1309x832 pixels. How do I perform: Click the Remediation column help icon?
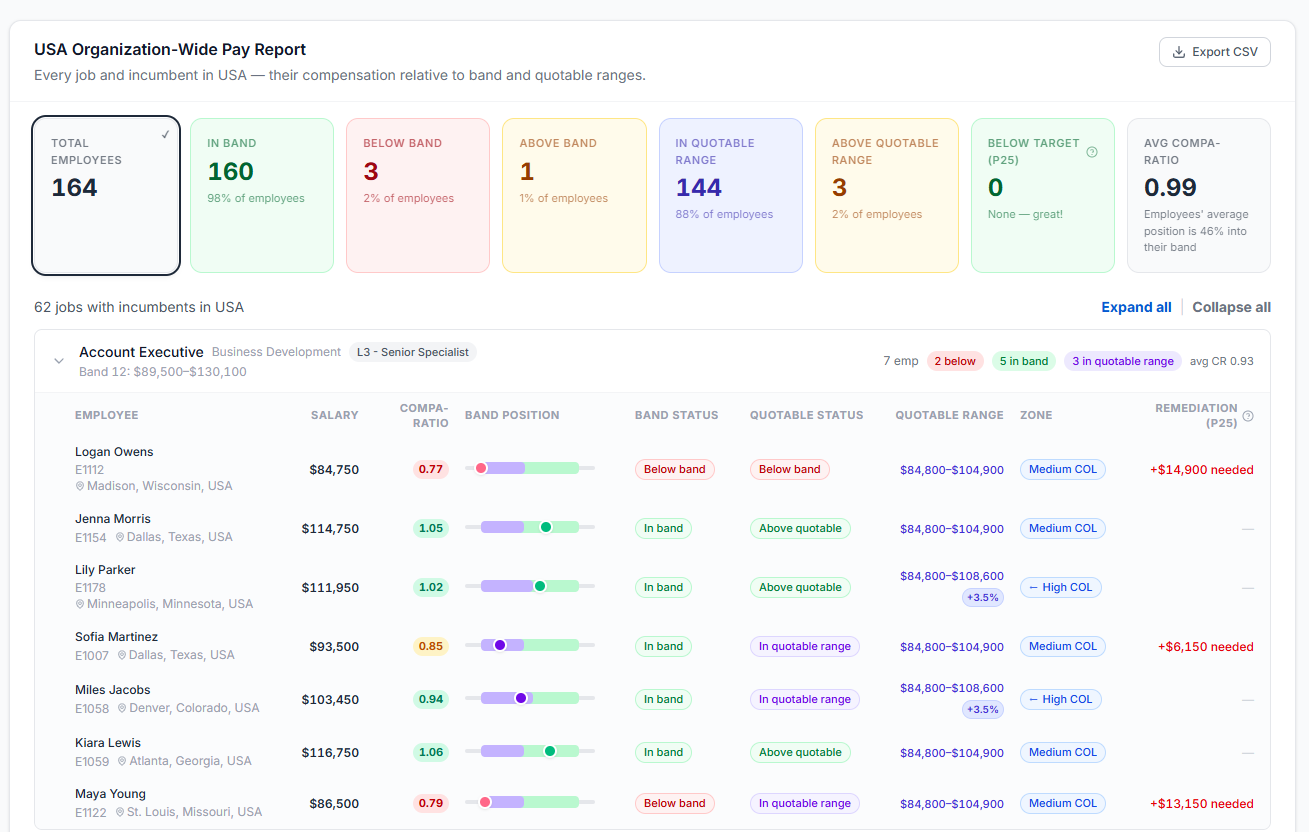pyautogui.click(x=1247, y=416)
